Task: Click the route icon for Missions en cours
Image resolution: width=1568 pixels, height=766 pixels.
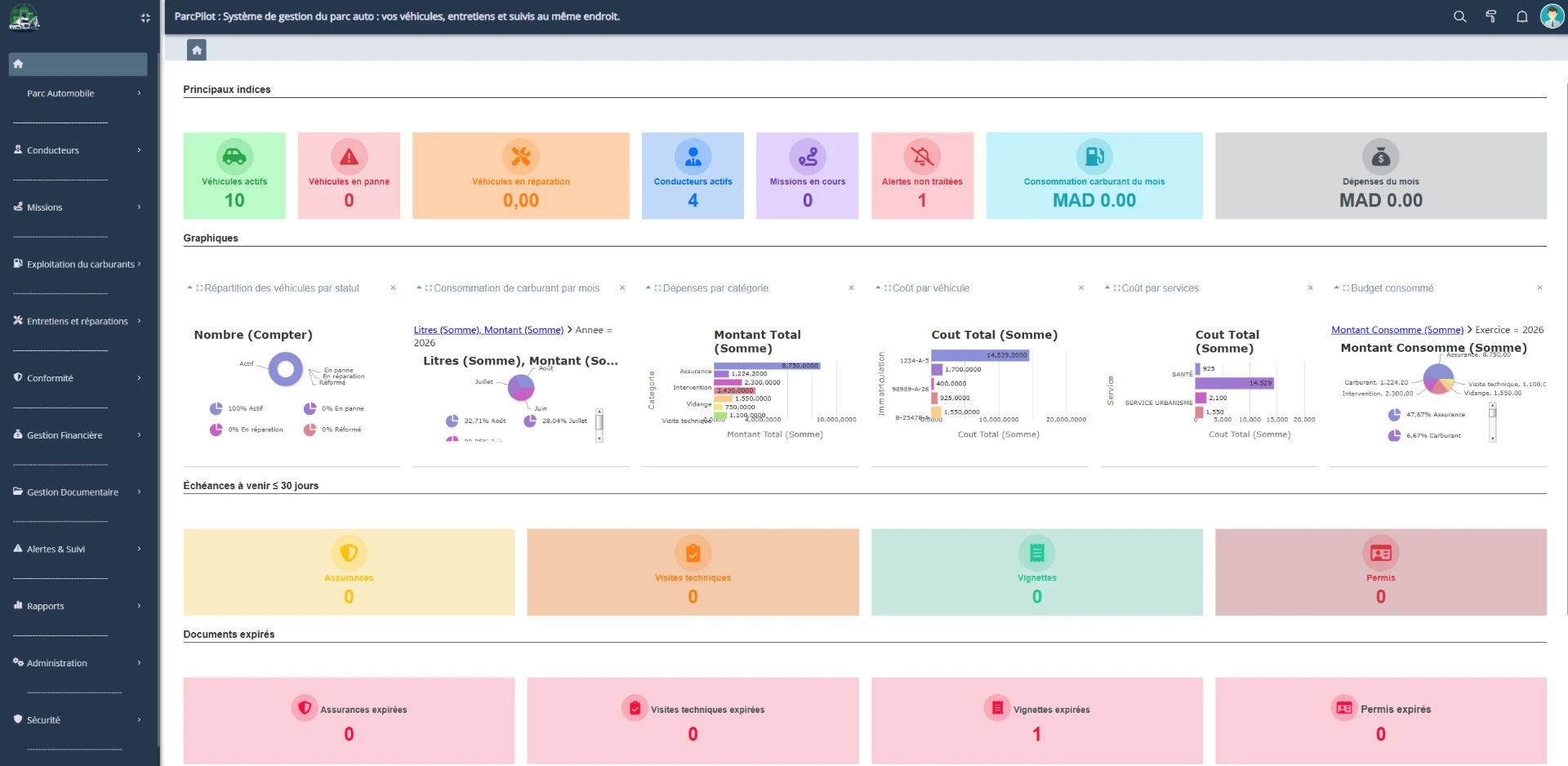Action: click(x=808, y=156)
